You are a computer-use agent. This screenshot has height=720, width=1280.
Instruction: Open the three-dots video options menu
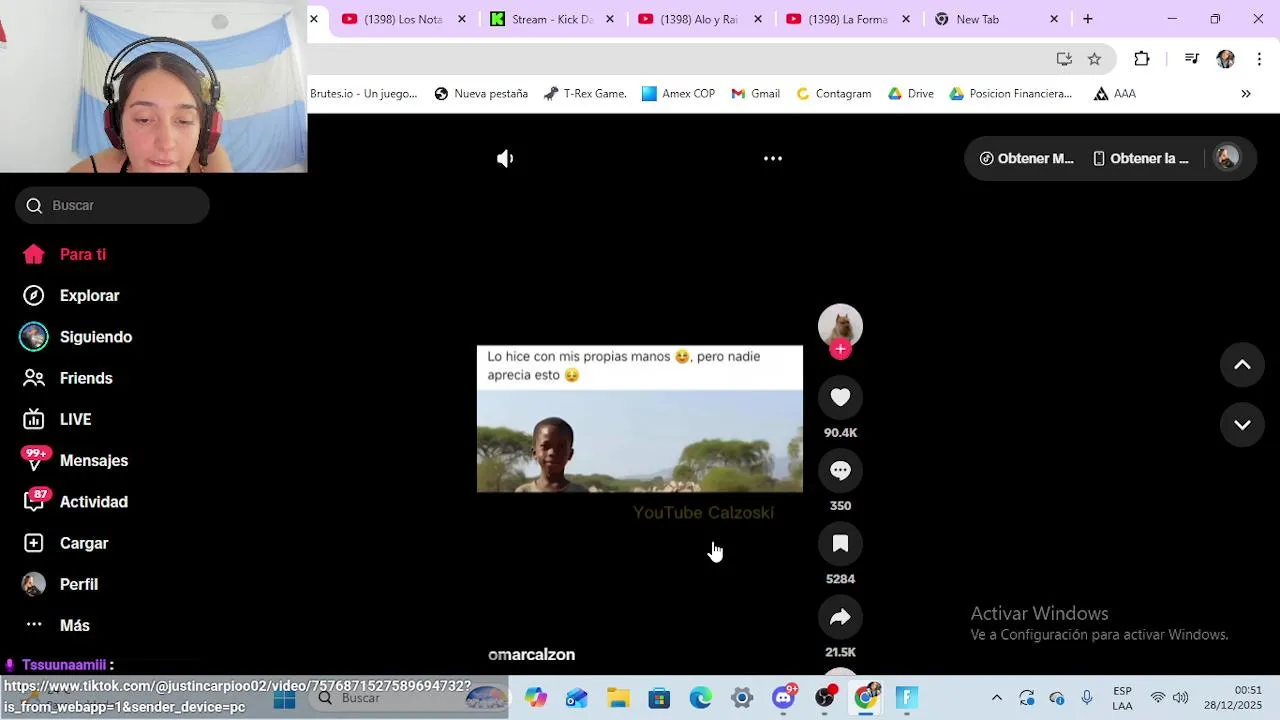point(773,158)
